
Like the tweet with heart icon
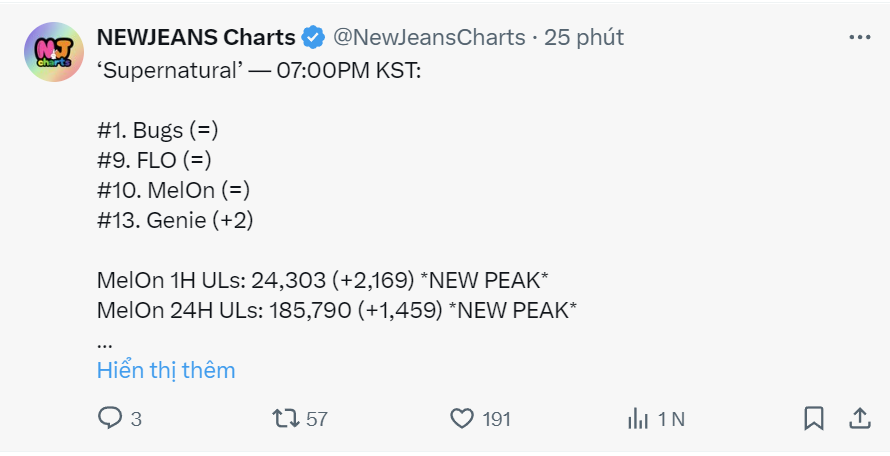(461, 418)
